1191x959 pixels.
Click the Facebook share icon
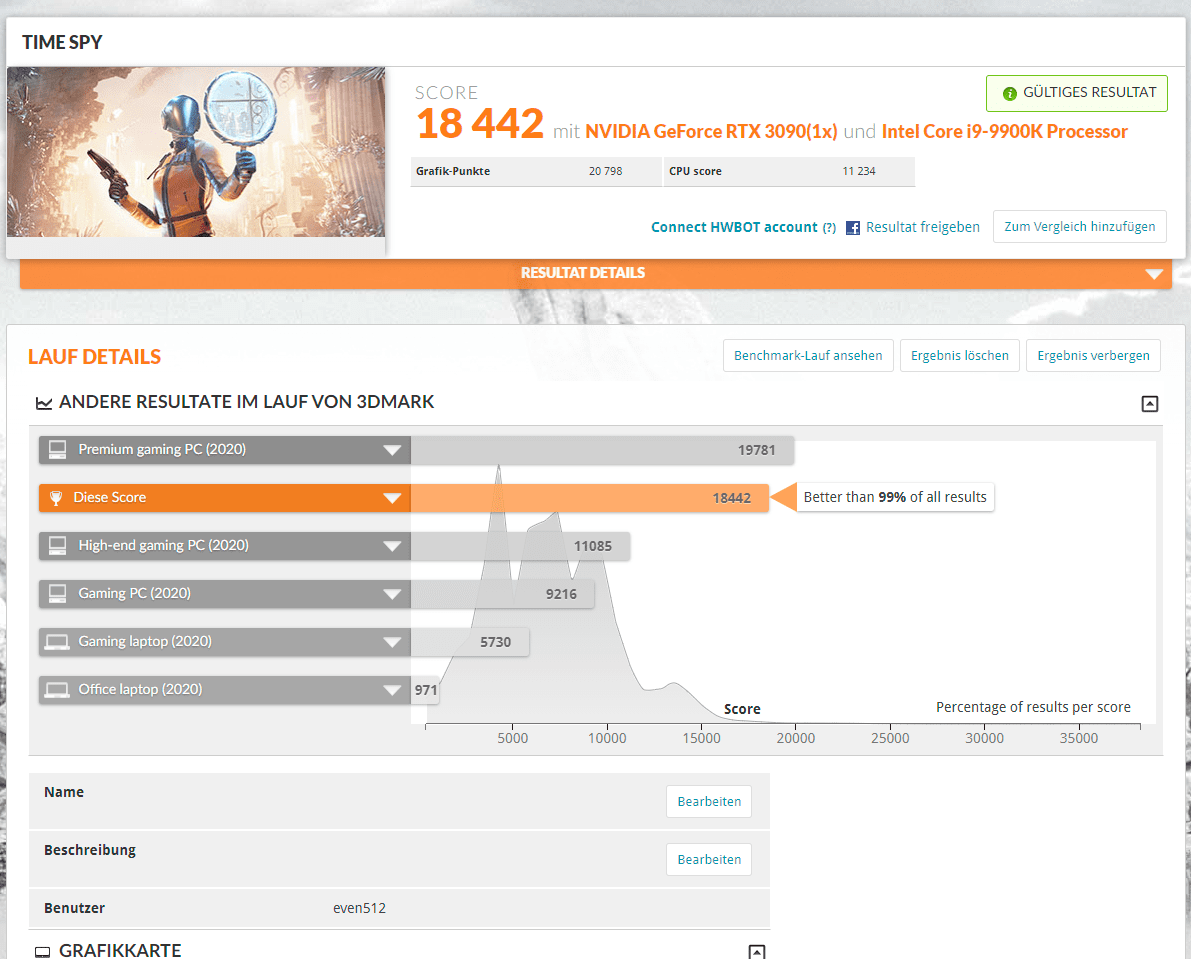pos(853,228)
